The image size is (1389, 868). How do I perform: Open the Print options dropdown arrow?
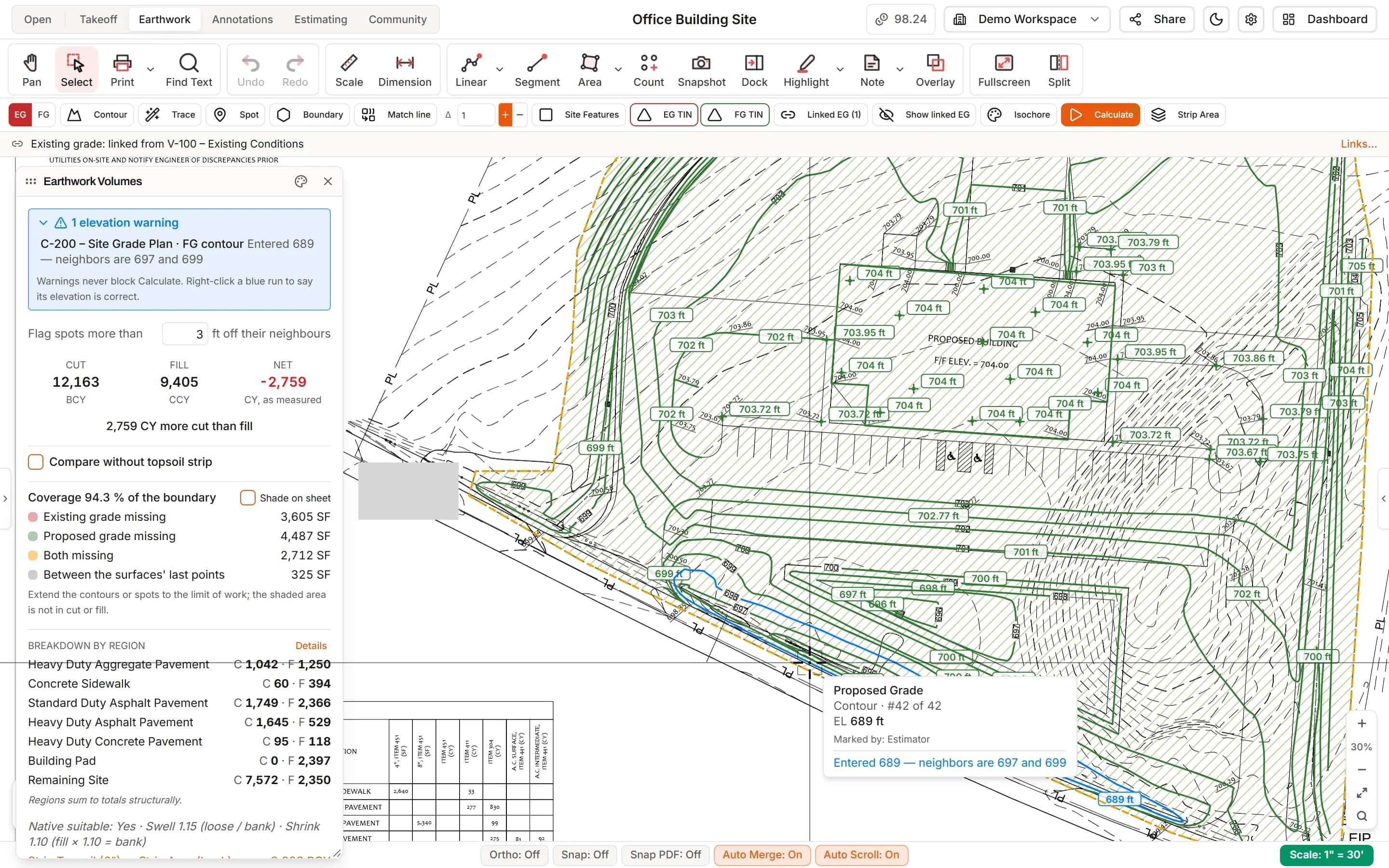150,69
